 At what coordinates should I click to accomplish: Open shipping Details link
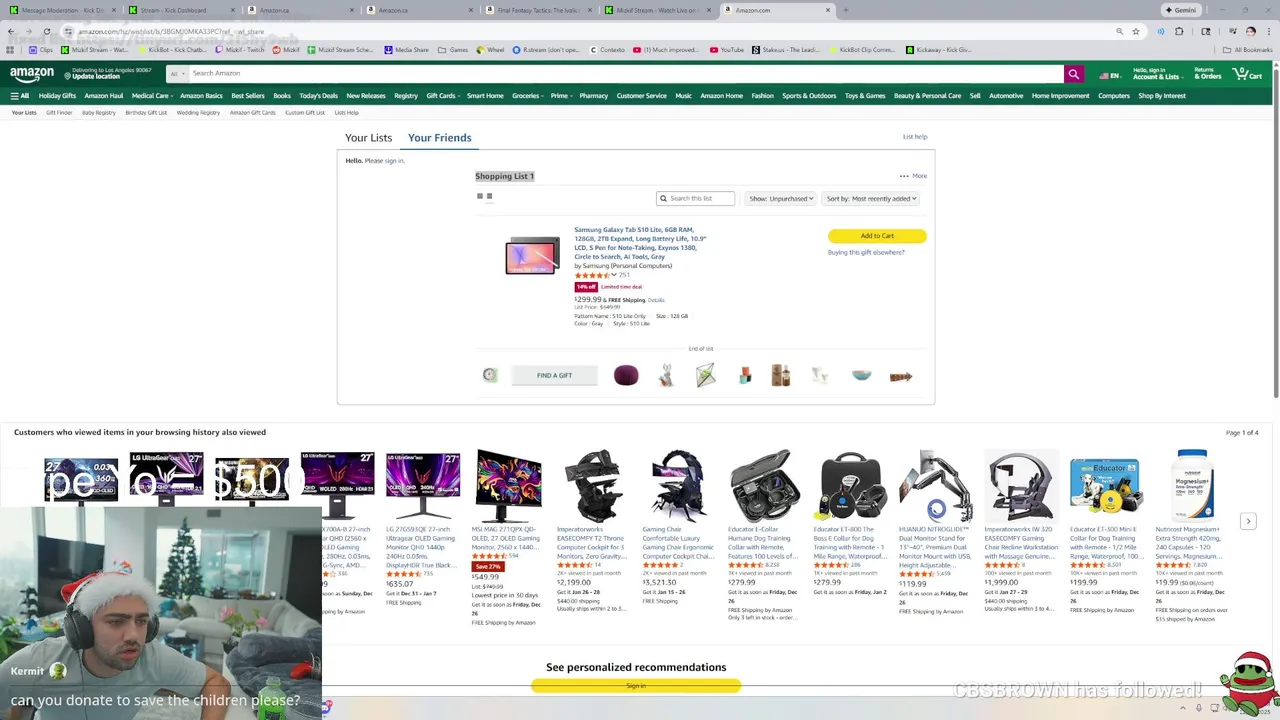click(x=656, y=300)
